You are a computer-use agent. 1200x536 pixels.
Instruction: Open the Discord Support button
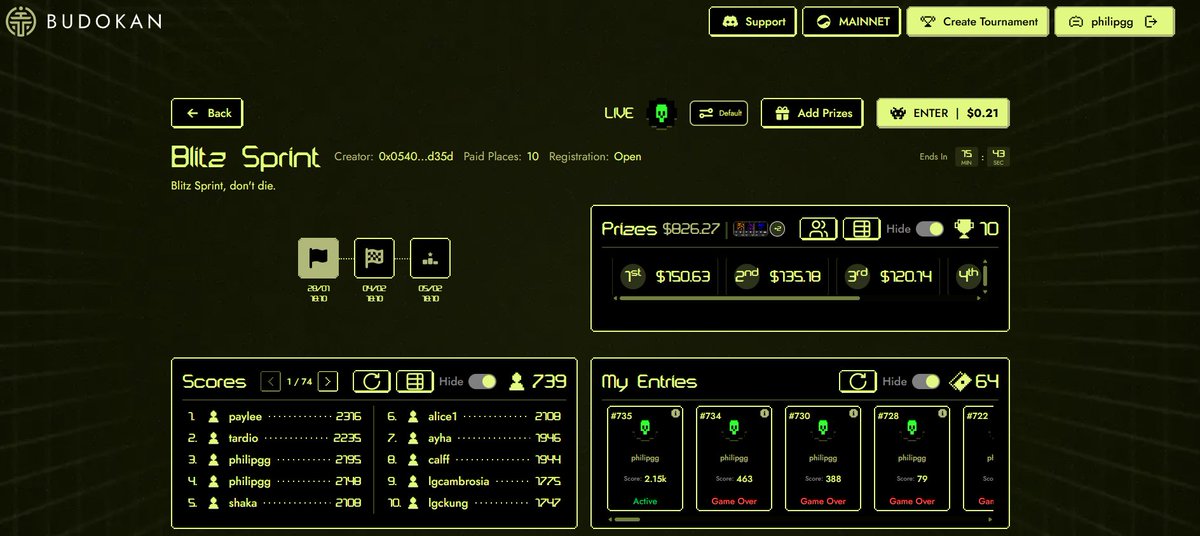tap(753, 21)
